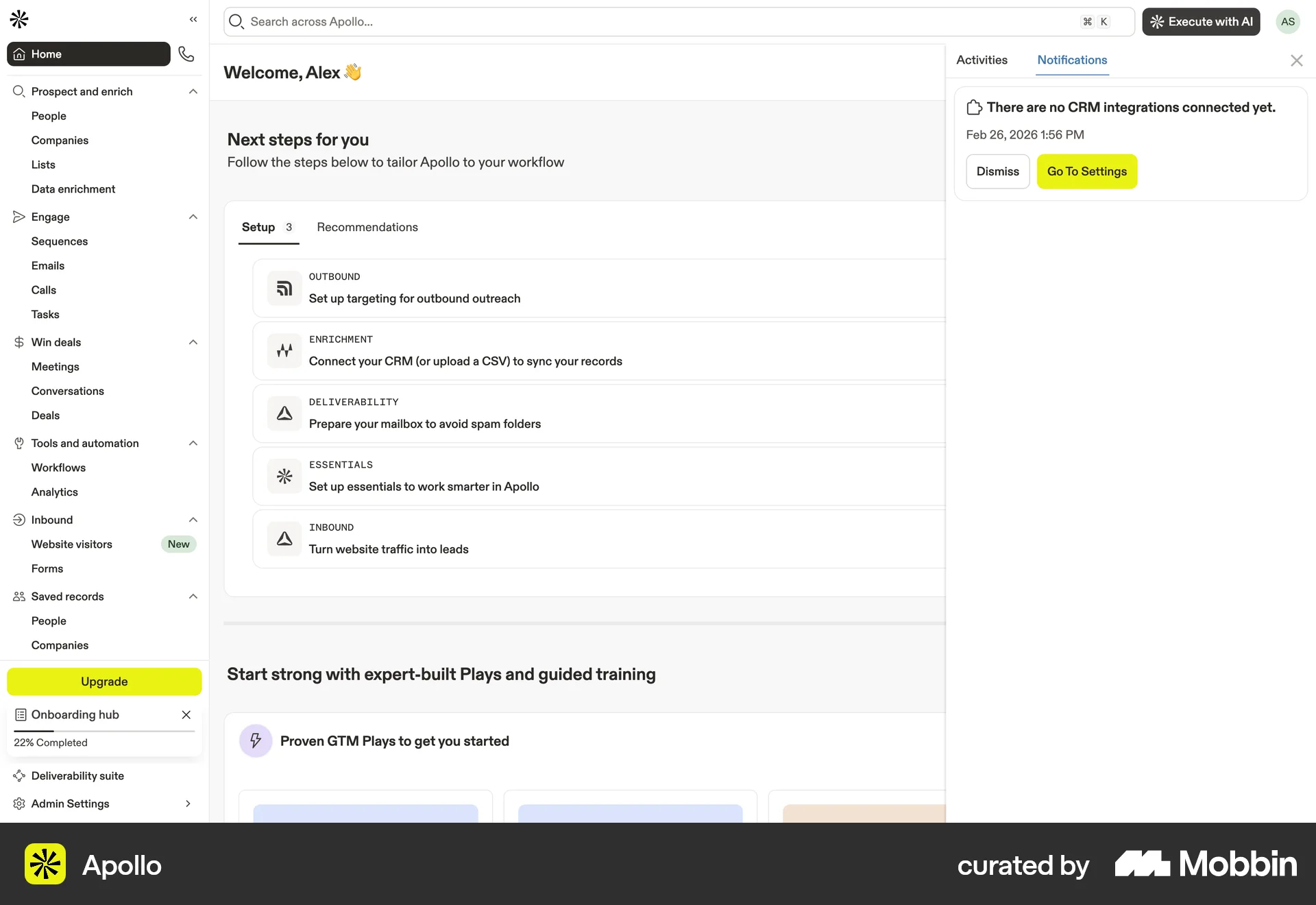Click the onboarding 22% progress bar

[x=104, y=732]
